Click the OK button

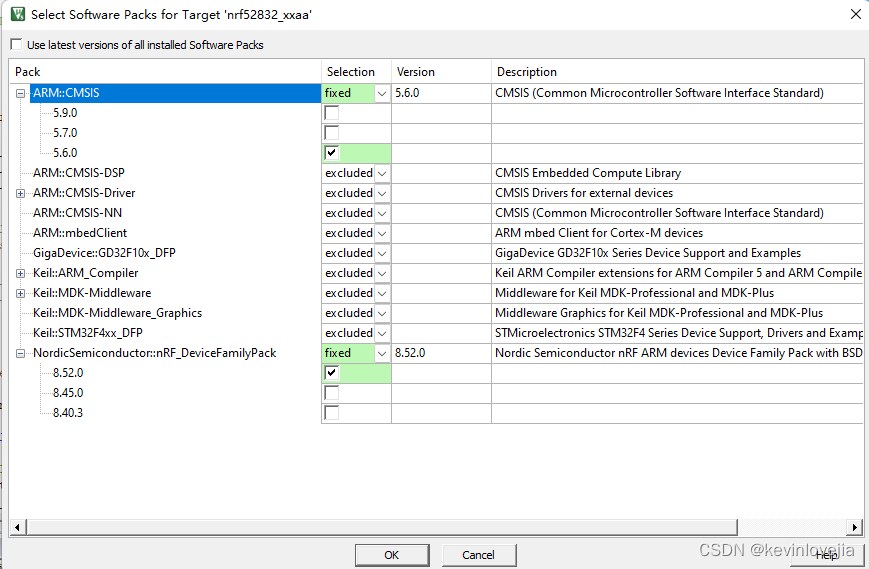392,555
